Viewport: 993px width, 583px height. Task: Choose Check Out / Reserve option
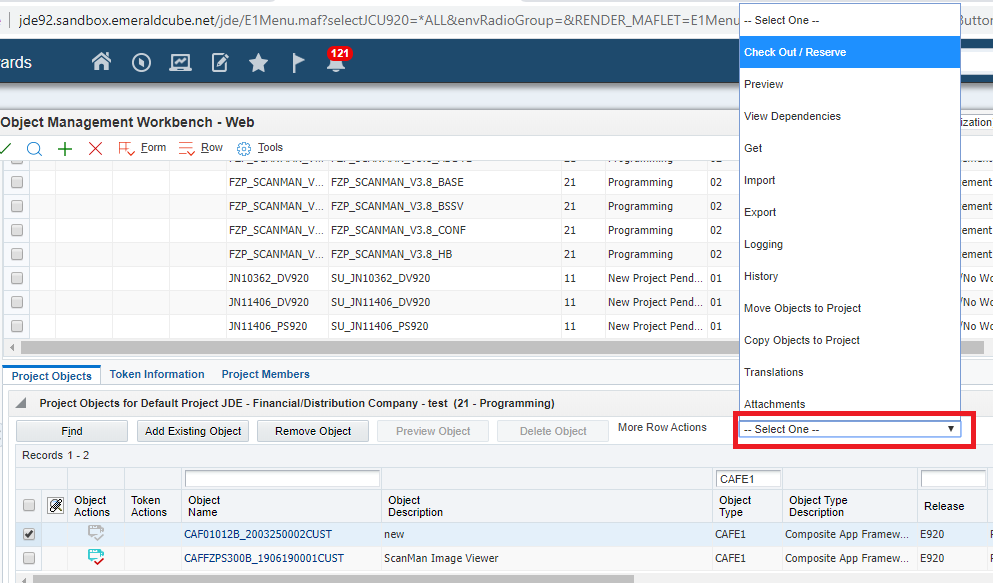[850, 53]
